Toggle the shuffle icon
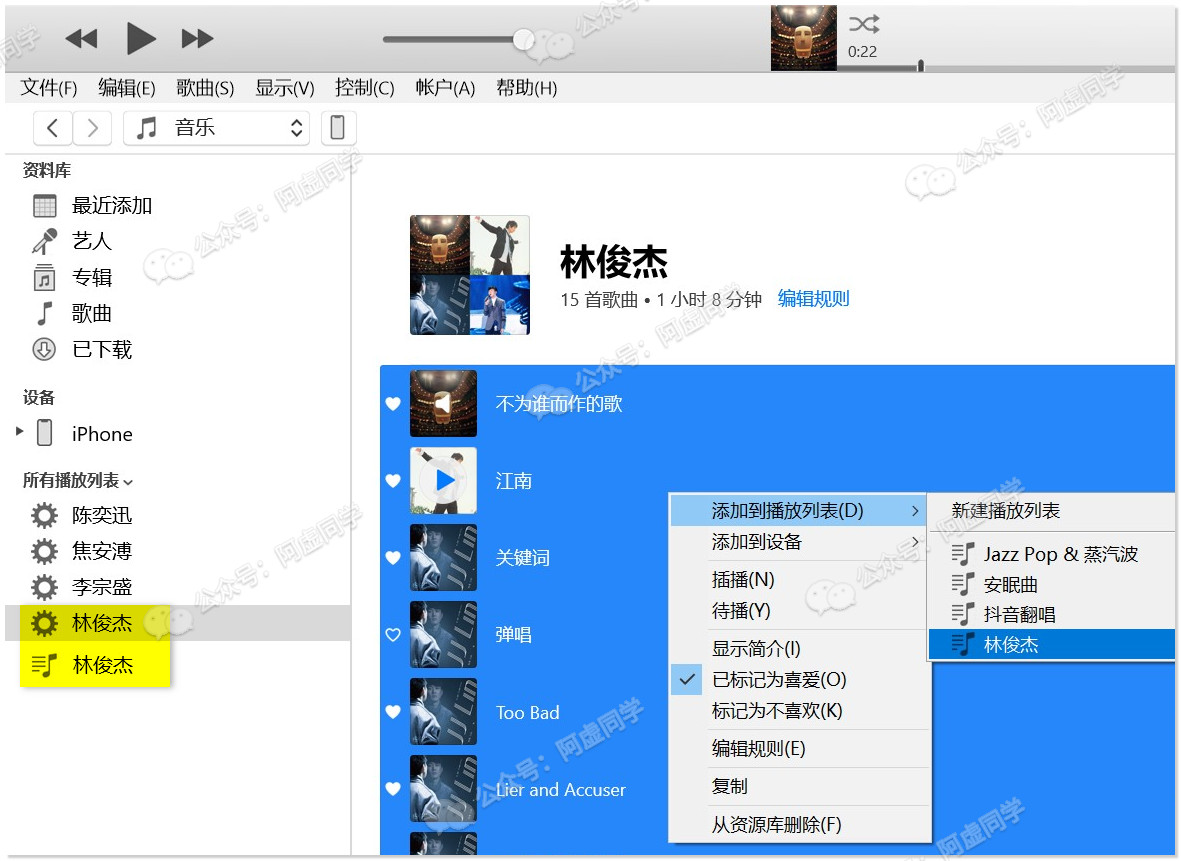The image size is (1181, 861). pyautogui.click(x=864, y=24)
